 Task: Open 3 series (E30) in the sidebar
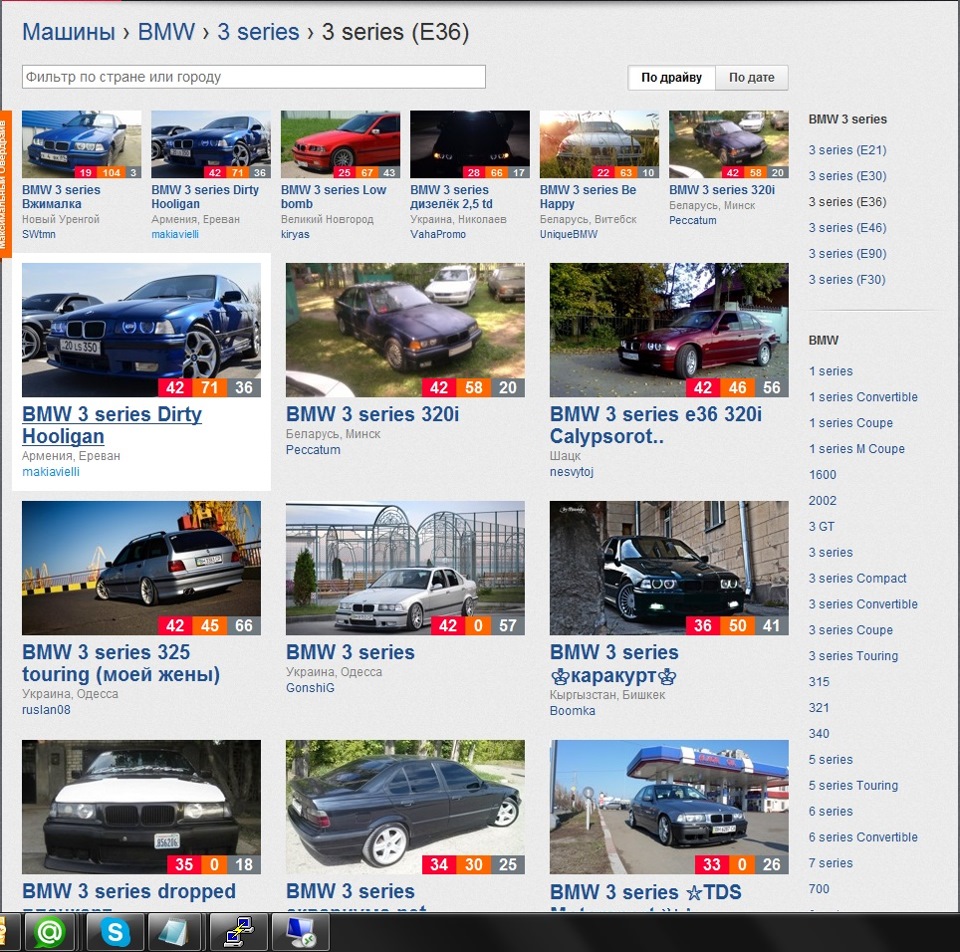(x=847, y=176)
